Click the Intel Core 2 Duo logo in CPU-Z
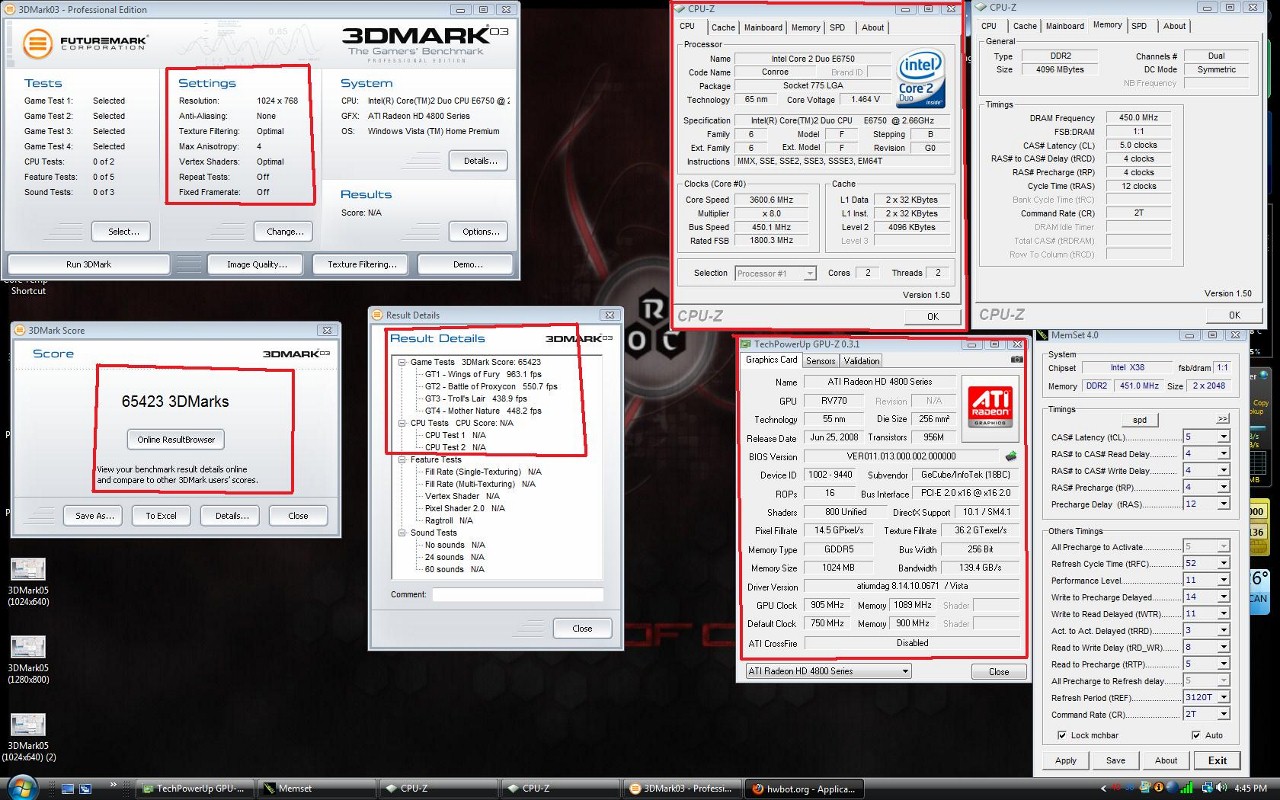Viewport: 1280px width, 800px height. click(x=921, y=78)
